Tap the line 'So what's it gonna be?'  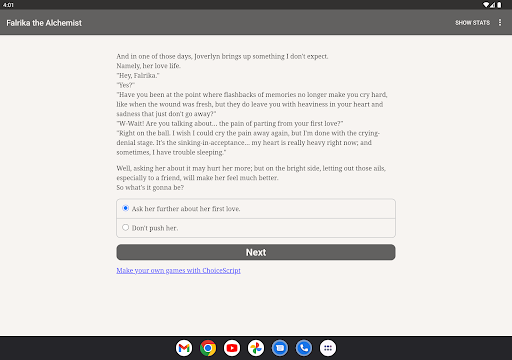click(x=150, y=187)
